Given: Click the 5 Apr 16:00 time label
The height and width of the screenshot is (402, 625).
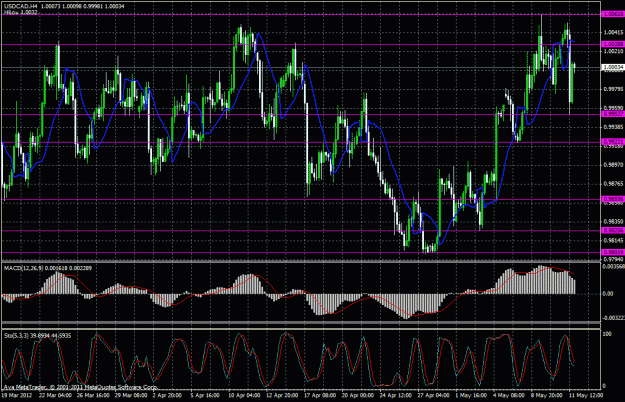Looking at the screenshot, I should 206,396.
